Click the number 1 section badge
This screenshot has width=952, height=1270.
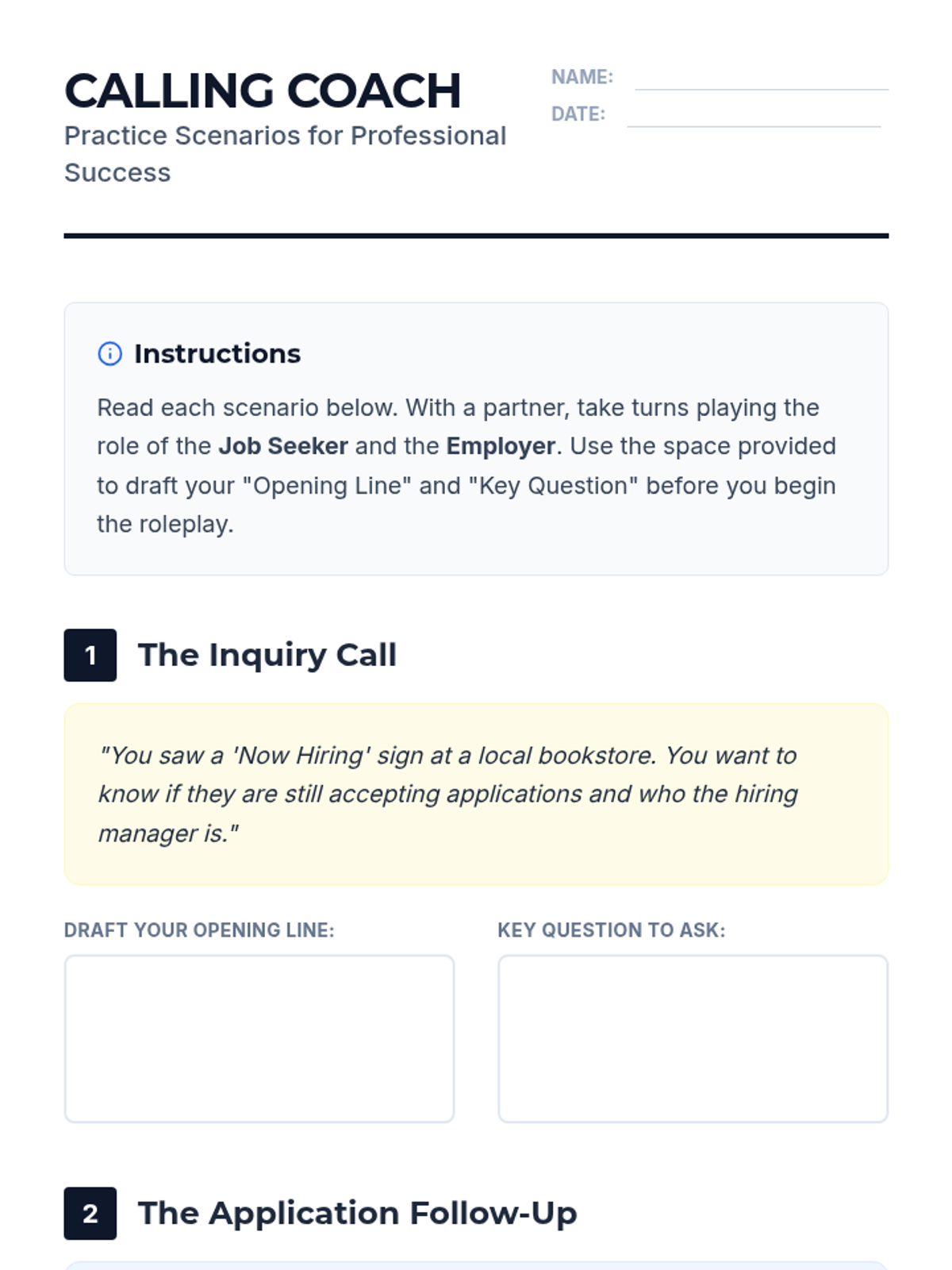pyautogui.click(x=90, y=655)
